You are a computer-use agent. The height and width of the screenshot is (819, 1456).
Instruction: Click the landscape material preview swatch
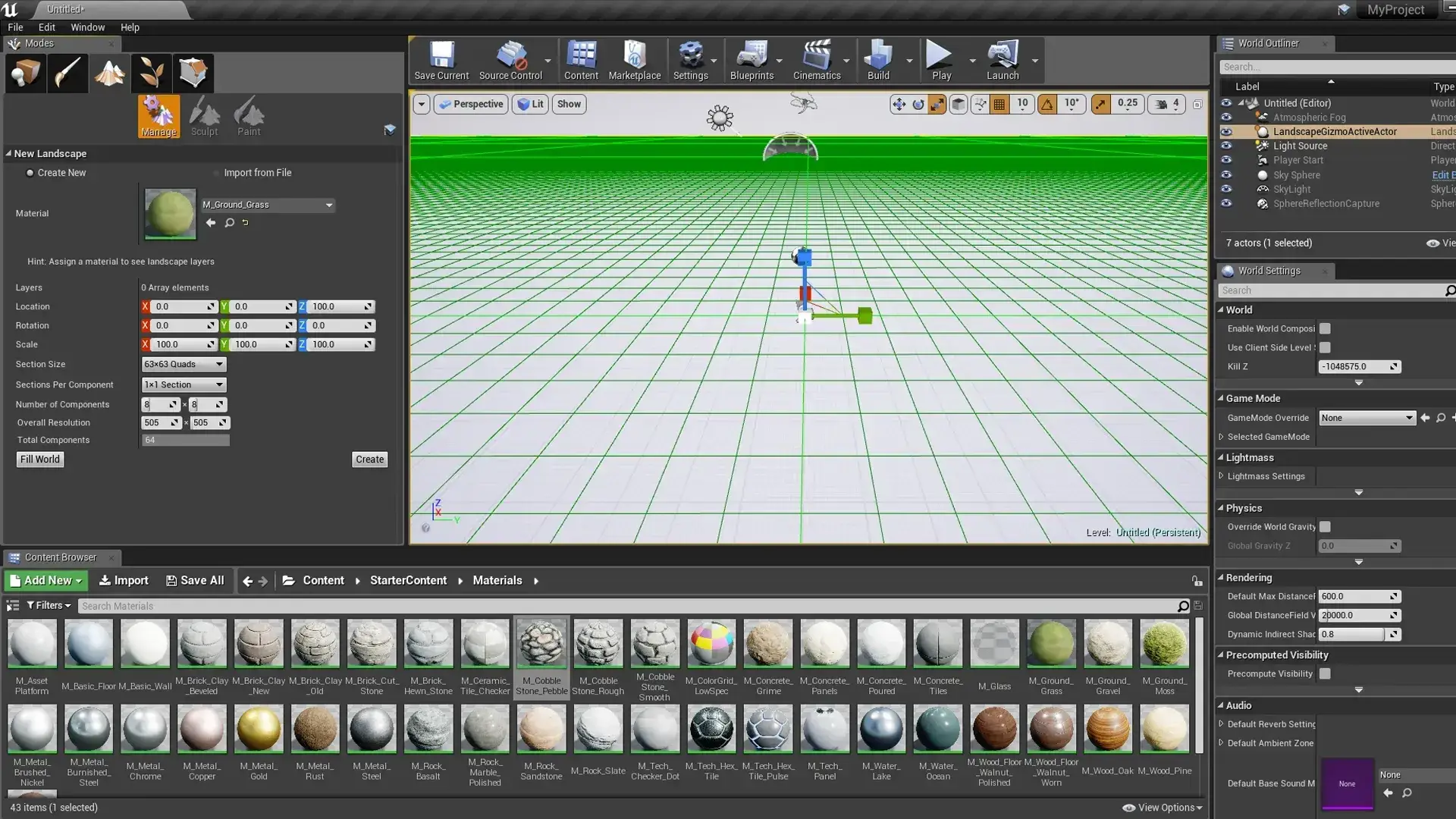click(170, 214)
